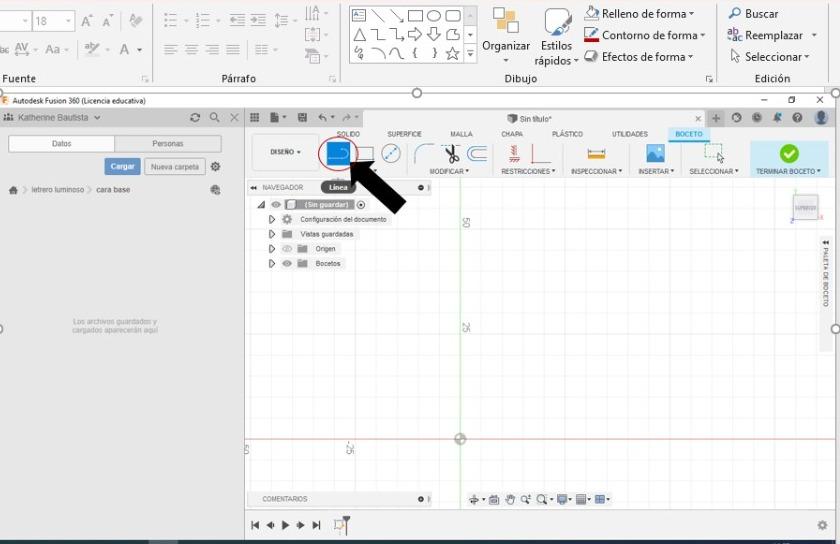Click the Fusion help question icon
The height and width of the screenshot is (544, 840).
point(797,117)
